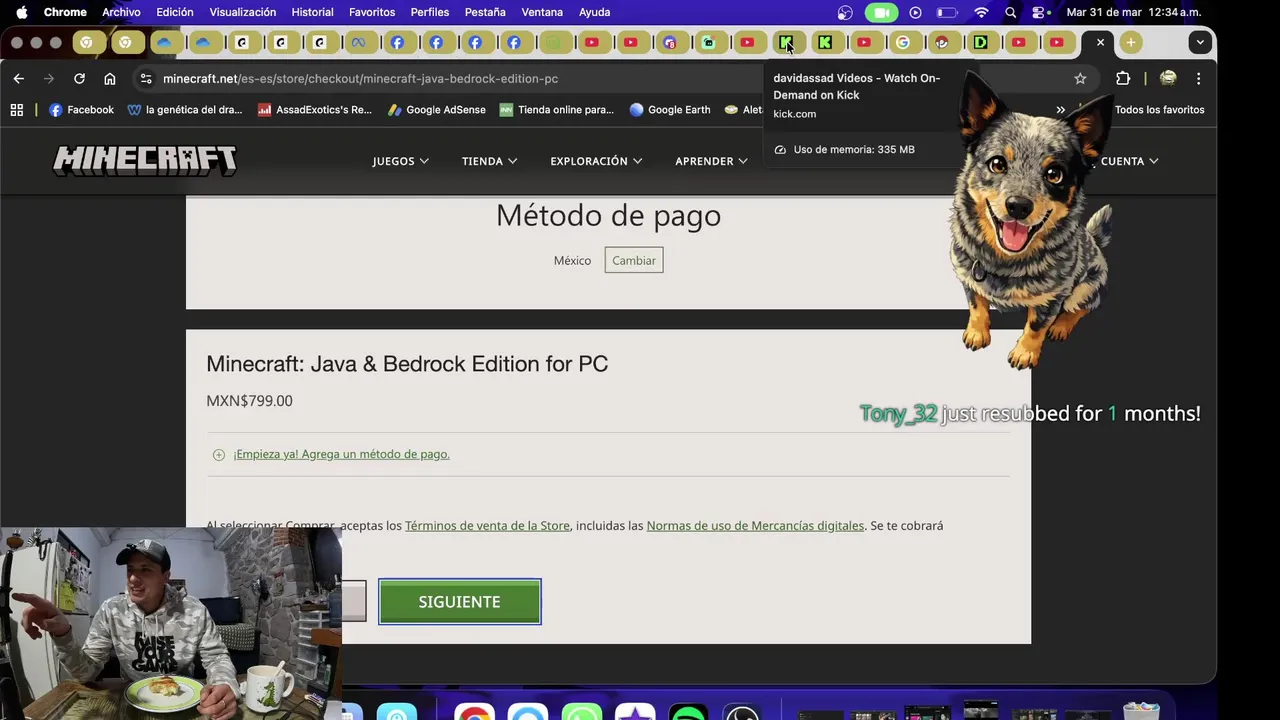Screen dimensions: 1280x720
Task: Expand the EXPLORACIÓN navigation menu
Action: (x=596, y=161)
